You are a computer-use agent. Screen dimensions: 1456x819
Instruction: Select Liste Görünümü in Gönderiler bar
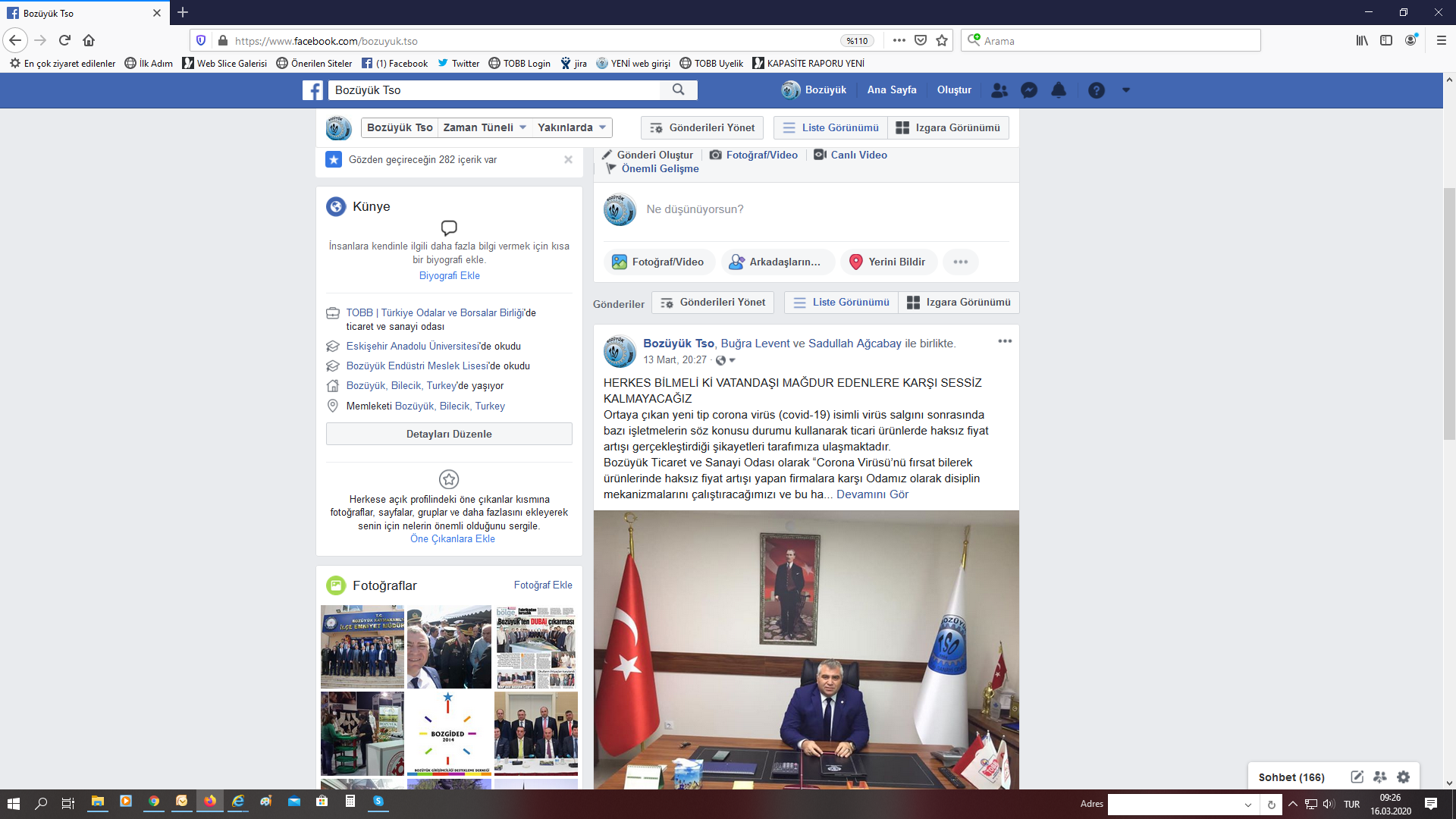841,302
